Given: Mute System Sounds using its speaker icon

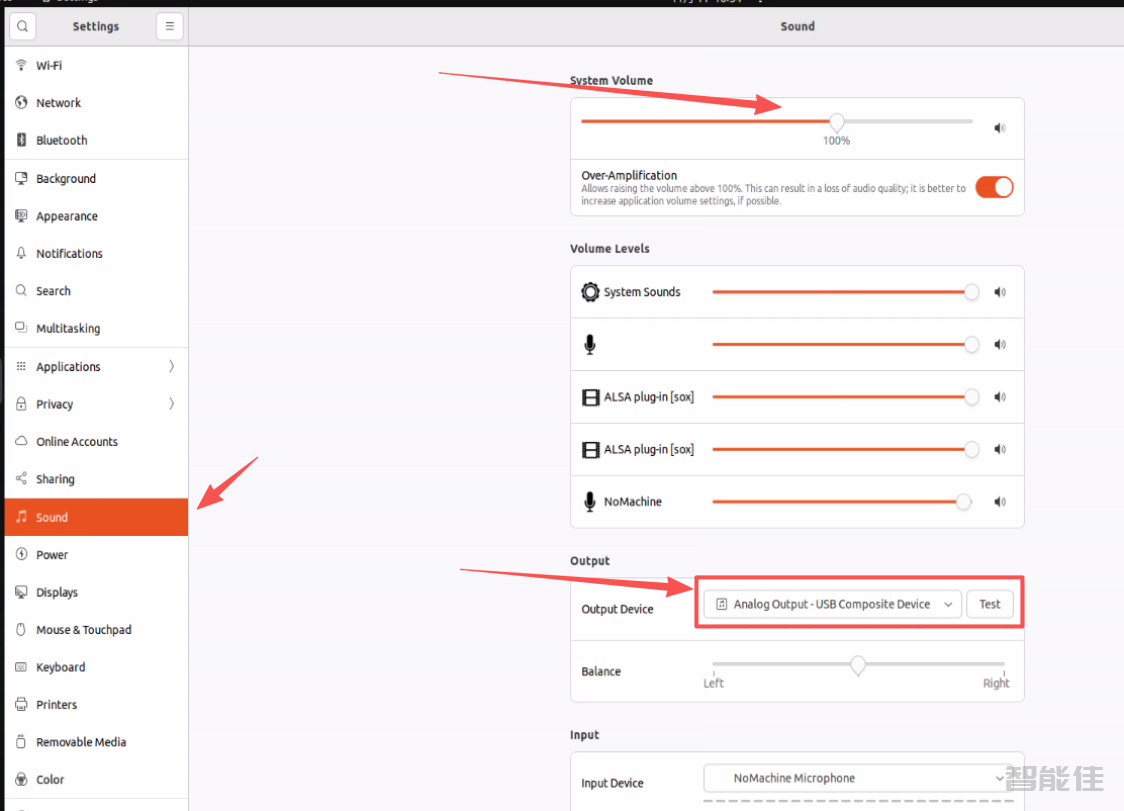Looking at the screenshot, I should 999,292.
